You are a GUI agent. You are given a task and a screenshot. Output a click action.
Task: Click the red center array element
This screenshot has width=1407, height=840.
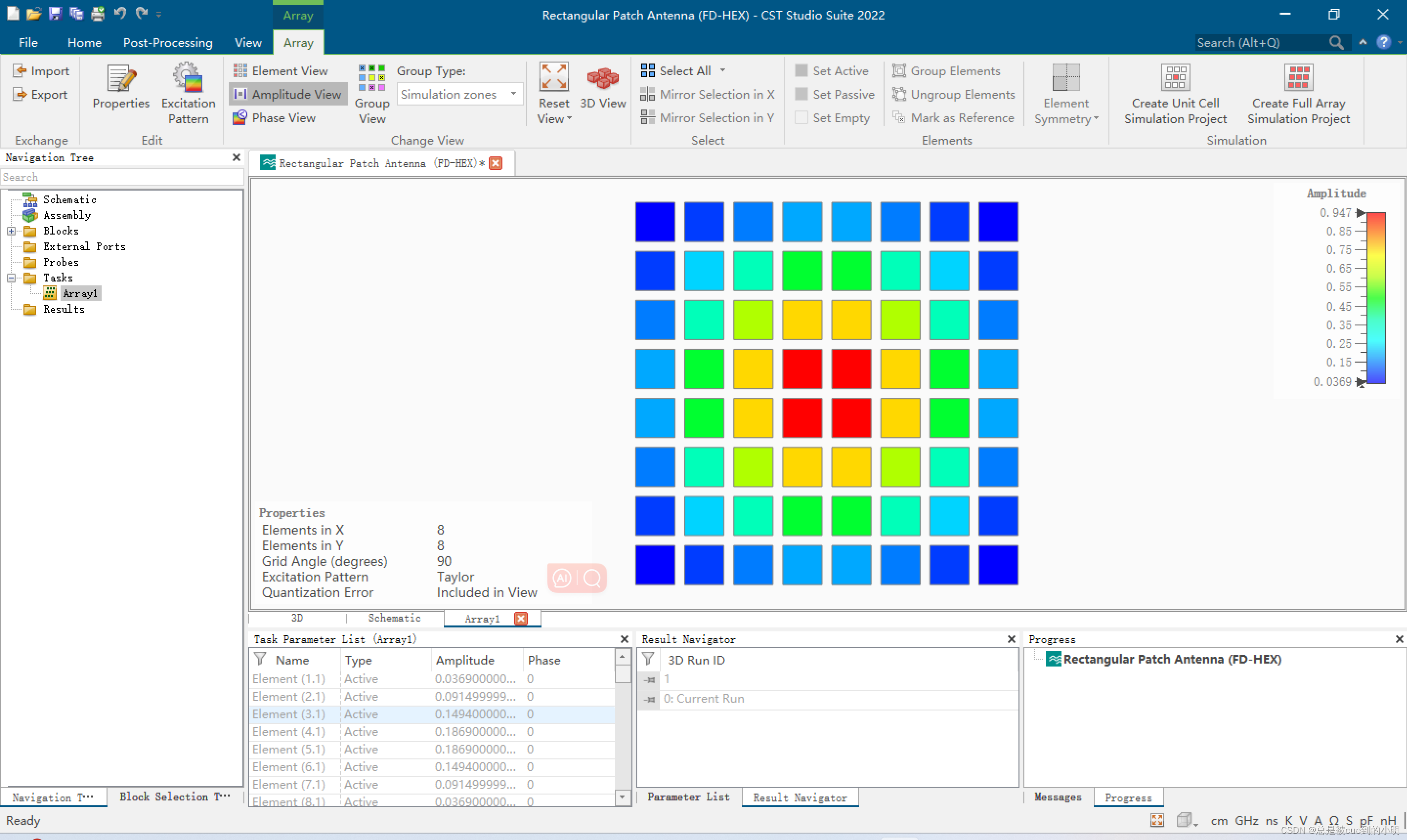click(801, 369)
